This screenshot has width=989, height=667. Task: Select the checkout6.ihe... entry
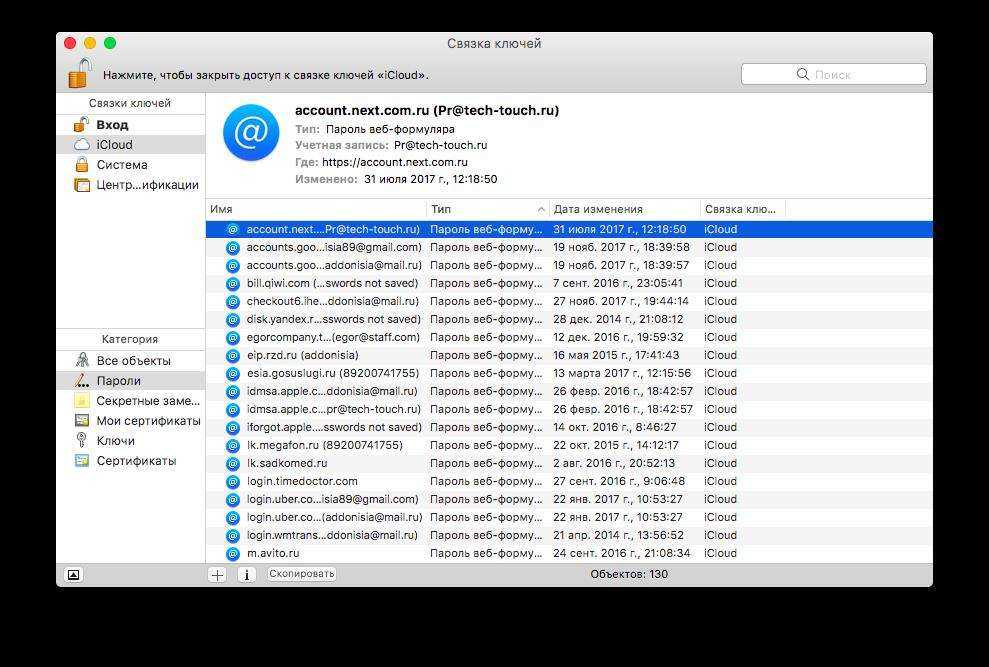[569, 301]
